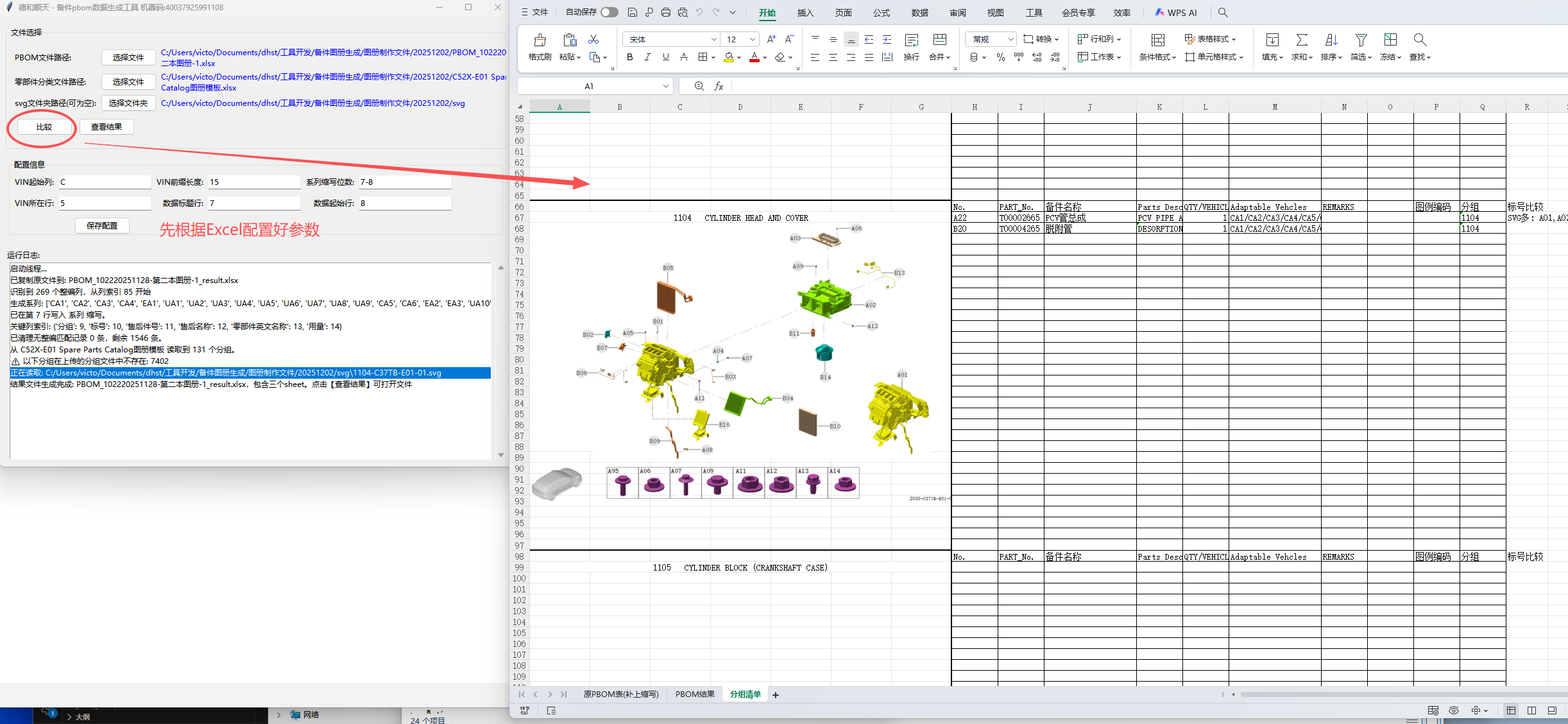Click the 比较 button
1568x724 pixels.
(x=44, y=127)
